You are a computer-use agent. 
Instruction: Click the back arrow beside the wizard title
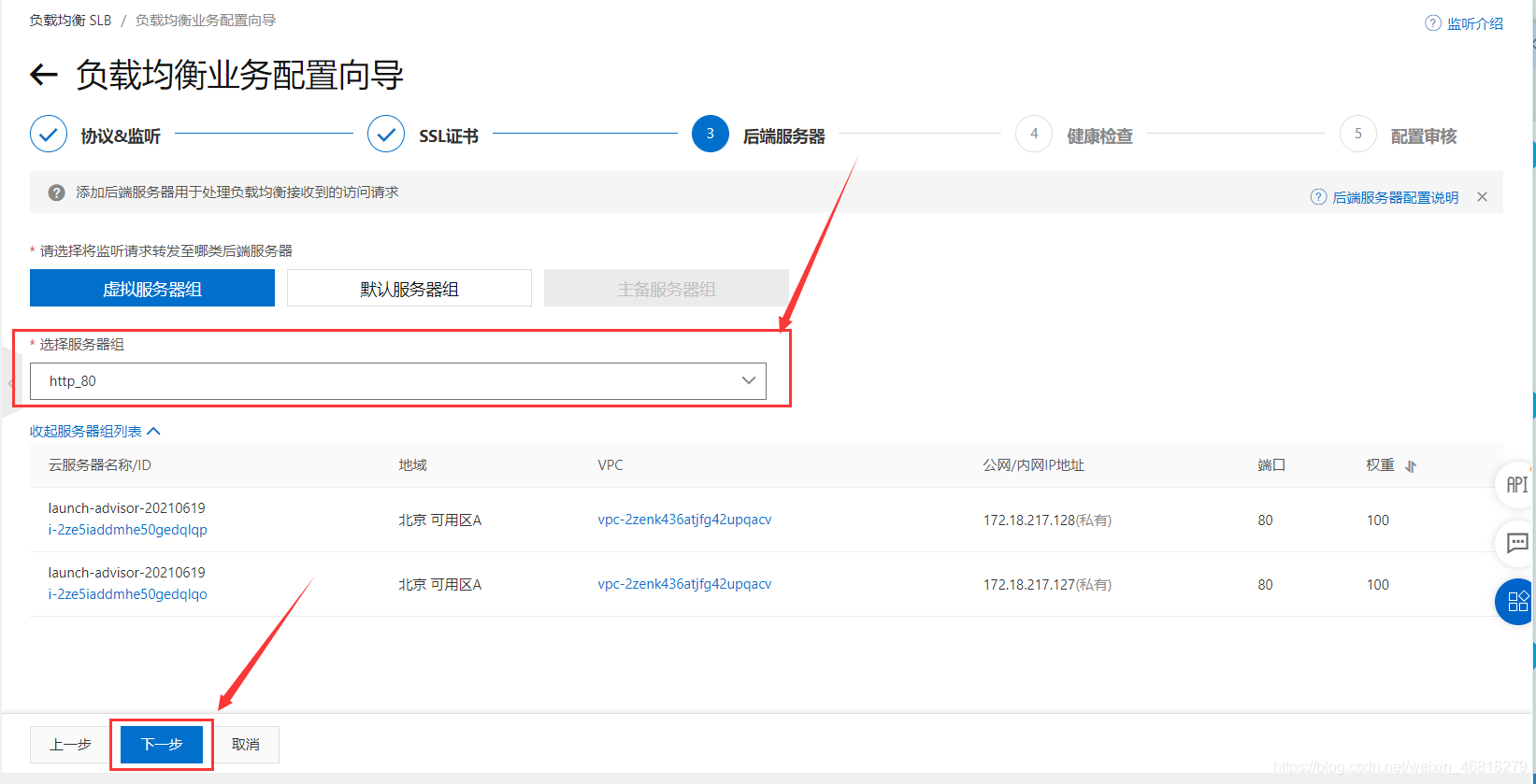pos(44,75)
